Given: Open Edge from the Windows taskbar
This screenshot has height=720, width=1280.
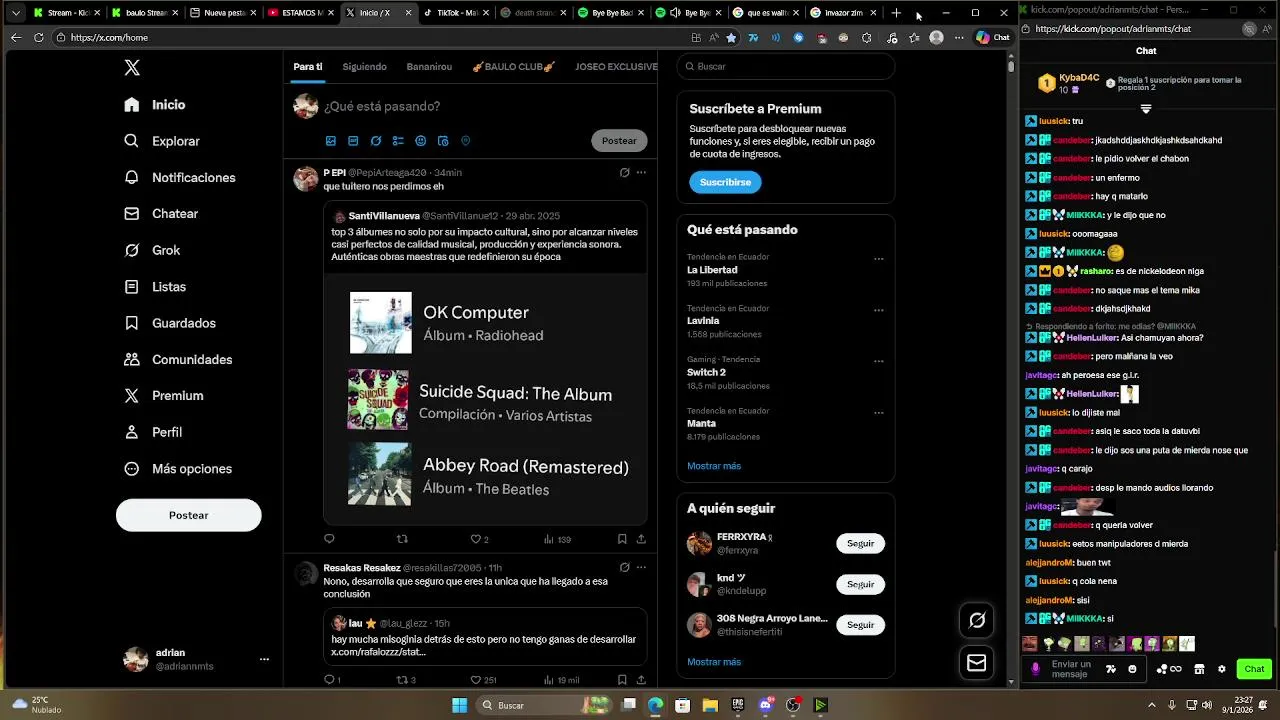Looking at the screenshot, I should click(x=655, y=705).
